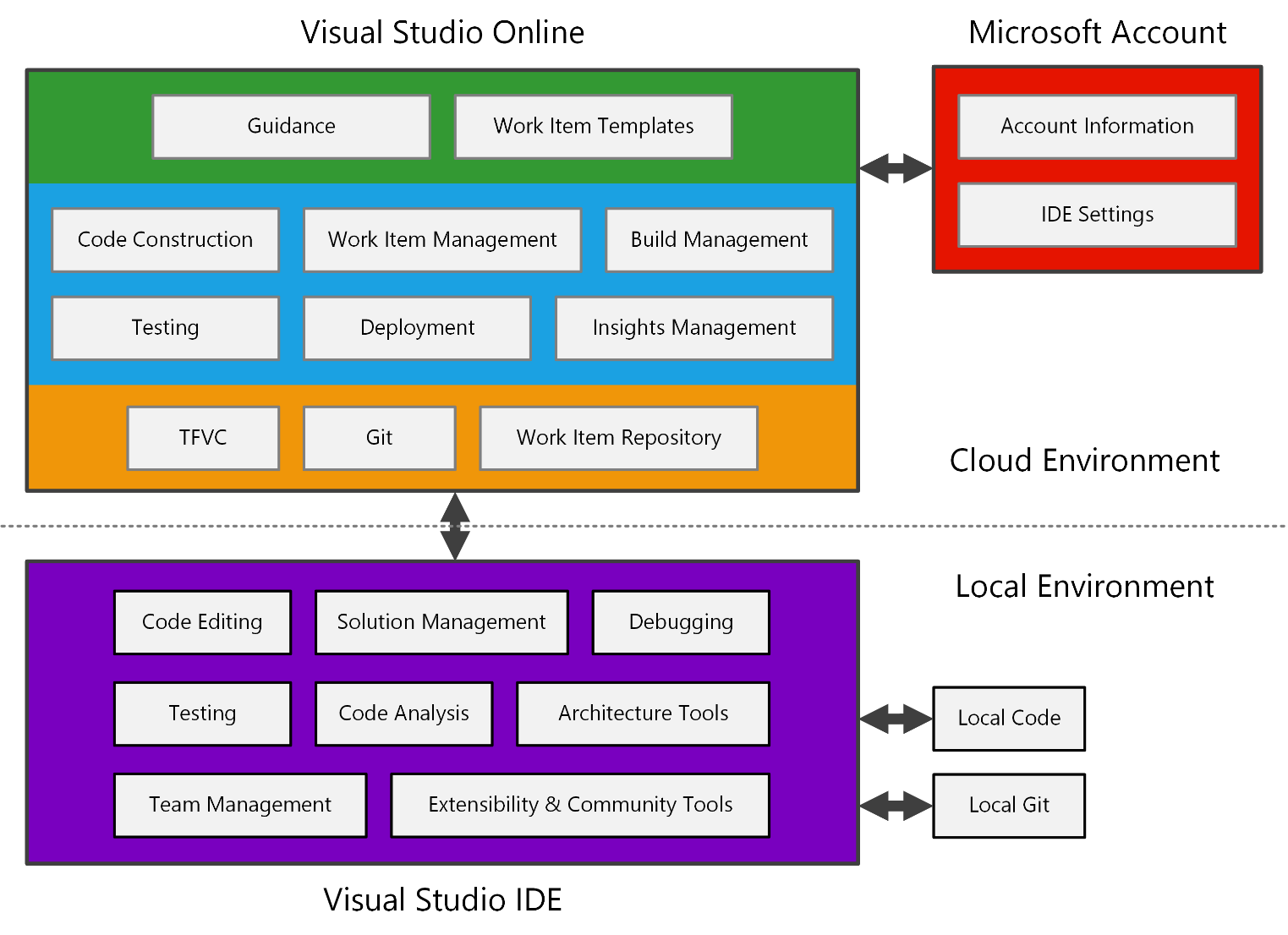Screen dimensions: 1288x935
Task: Click the Deployment box
Action: (417, 328)
